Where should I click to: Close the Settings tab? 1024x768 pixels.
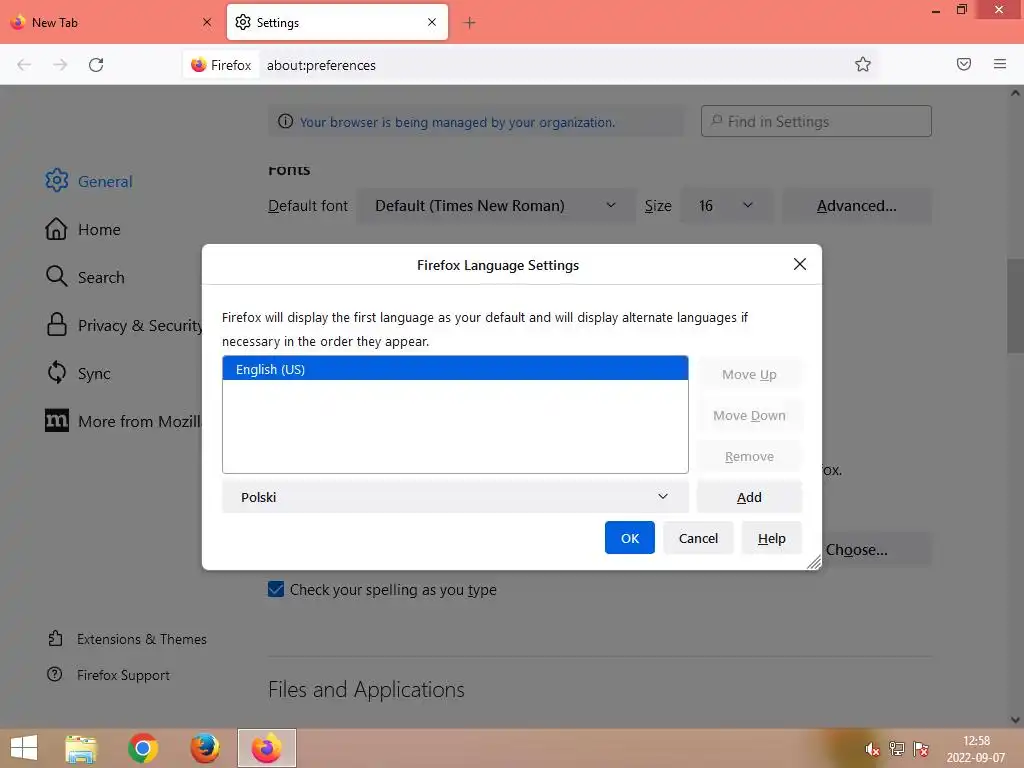pyautogui.click(x=432, y=22)
